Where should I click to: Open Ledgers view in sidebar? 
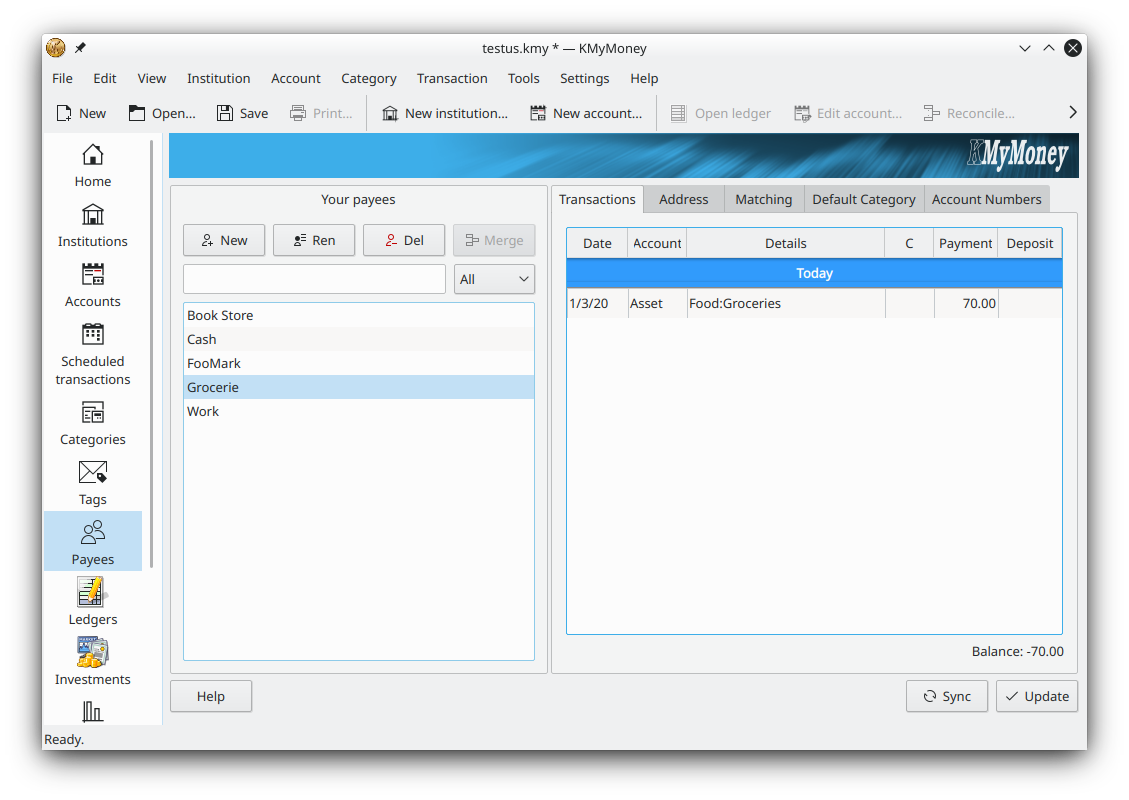point(92,604)
